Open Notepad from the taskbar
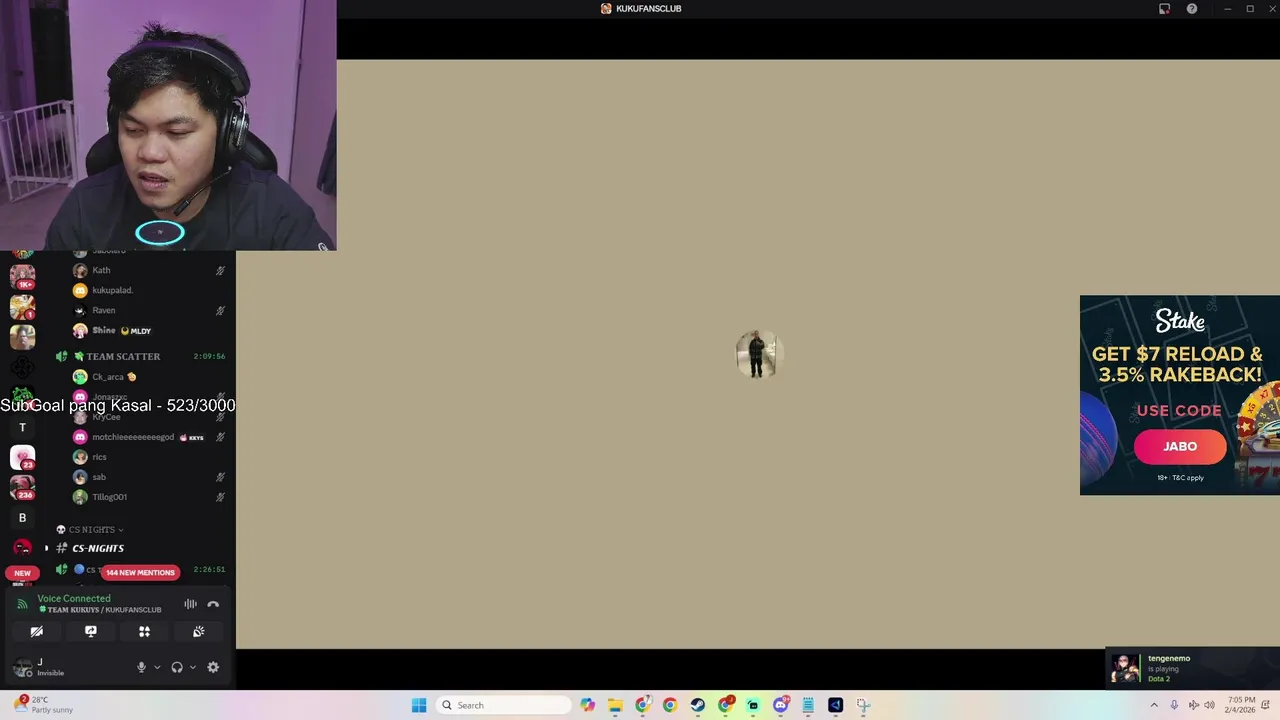Viewport: 1280px width, 720px height. (x=808, y=705)
